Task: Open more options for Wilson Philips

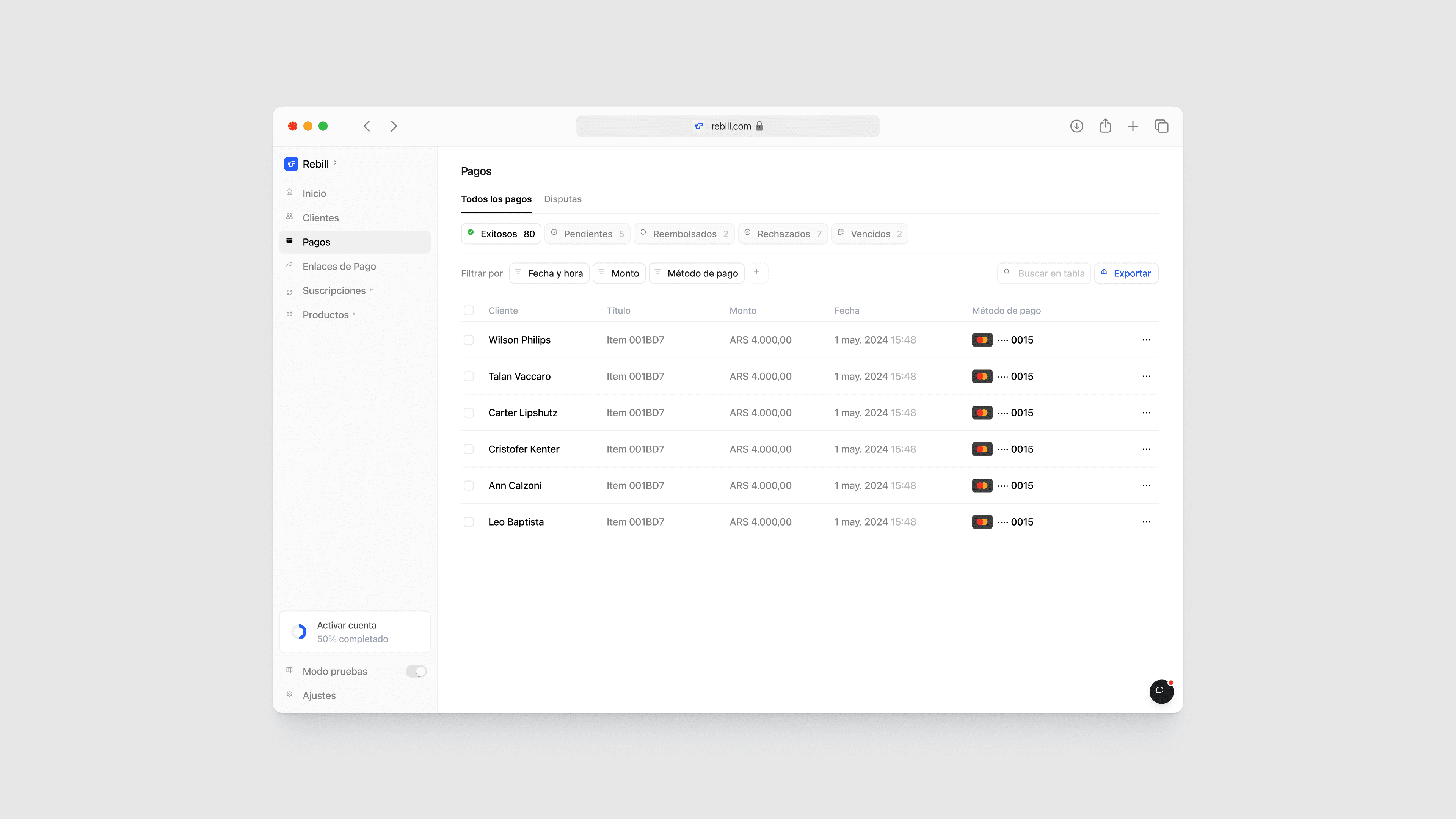Action: 1146,340
